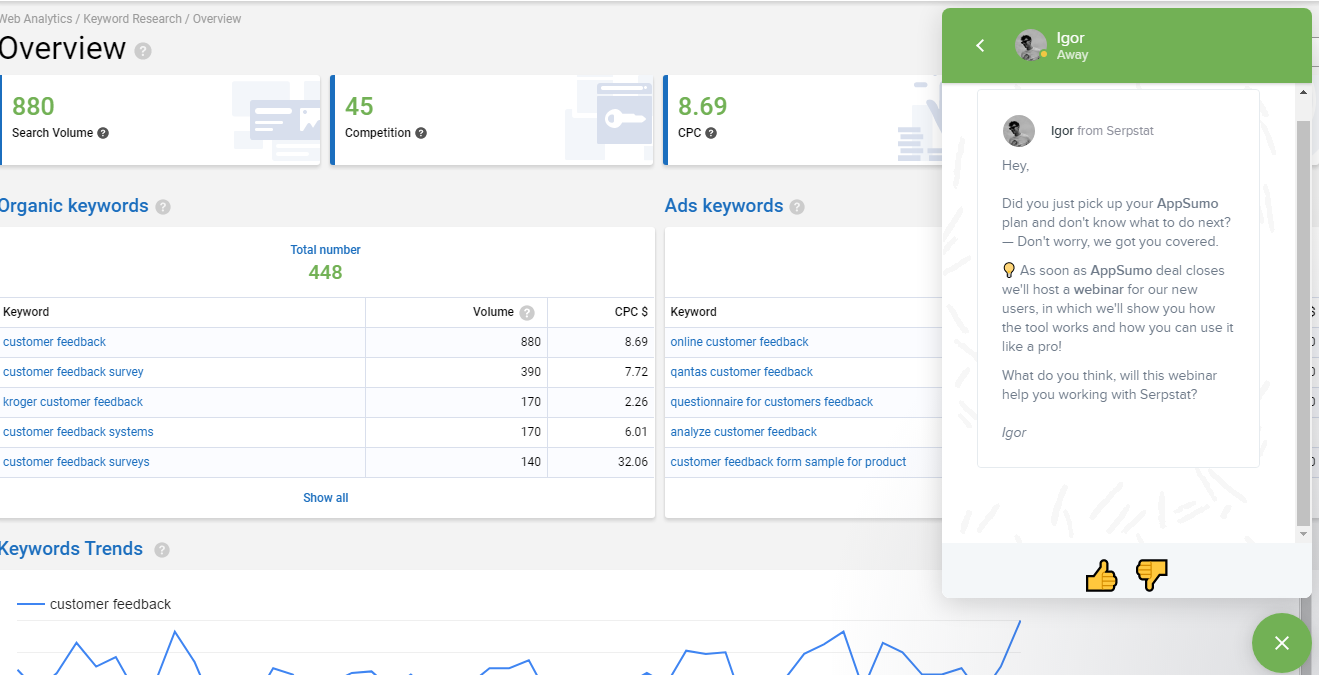Open 'kroger customer feedback' keyword link

[73, 402]
